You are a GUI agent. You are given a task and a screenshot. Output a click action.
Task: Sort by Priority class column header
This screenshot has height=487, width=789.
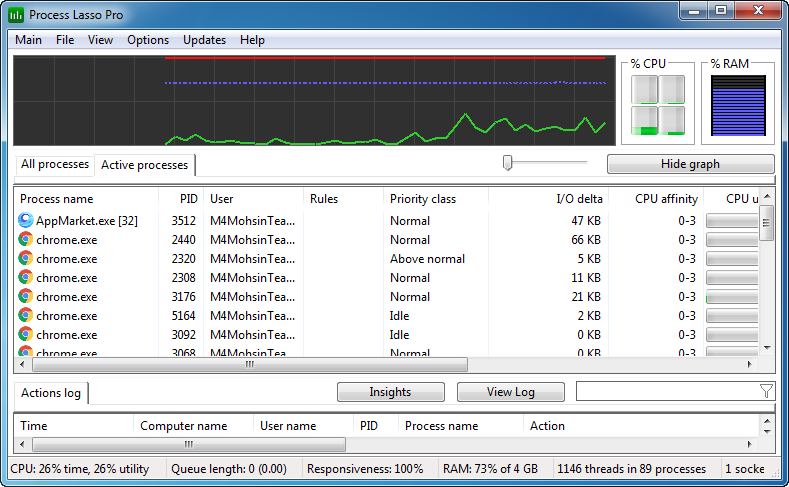pos(436,199)
